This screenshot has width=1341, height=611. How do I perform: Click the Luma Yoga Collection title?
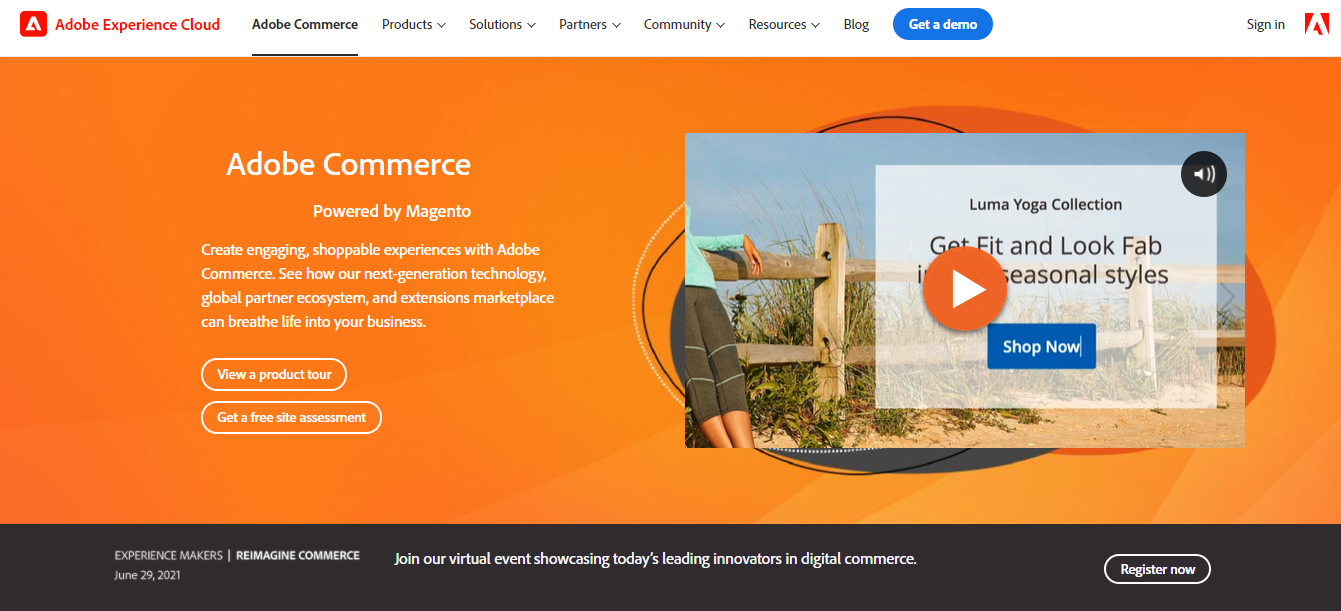click(x=1046, y=204)
